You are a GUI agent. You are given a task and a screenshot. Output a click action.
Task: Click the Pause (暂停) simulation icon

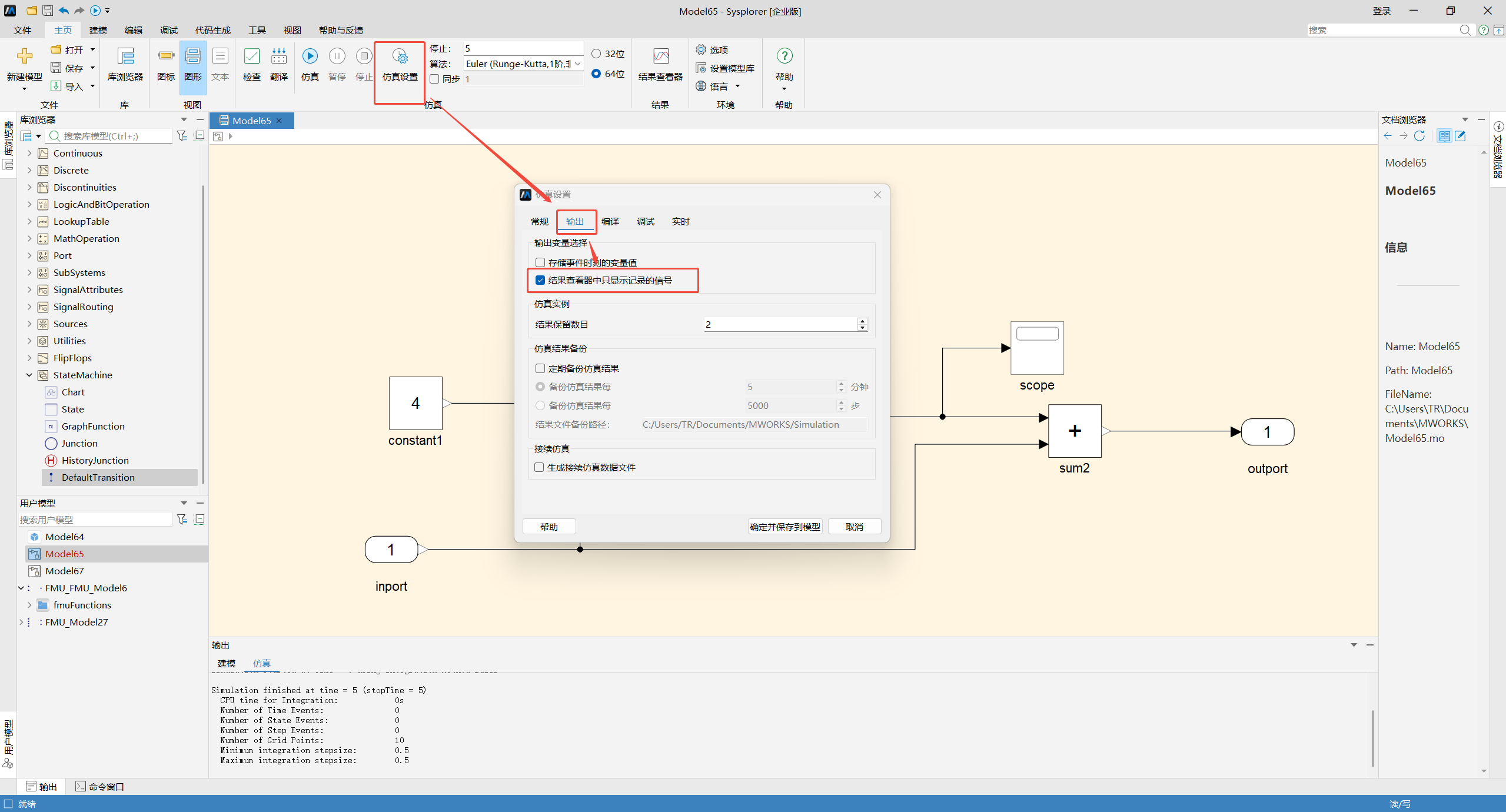coord(337,56)
